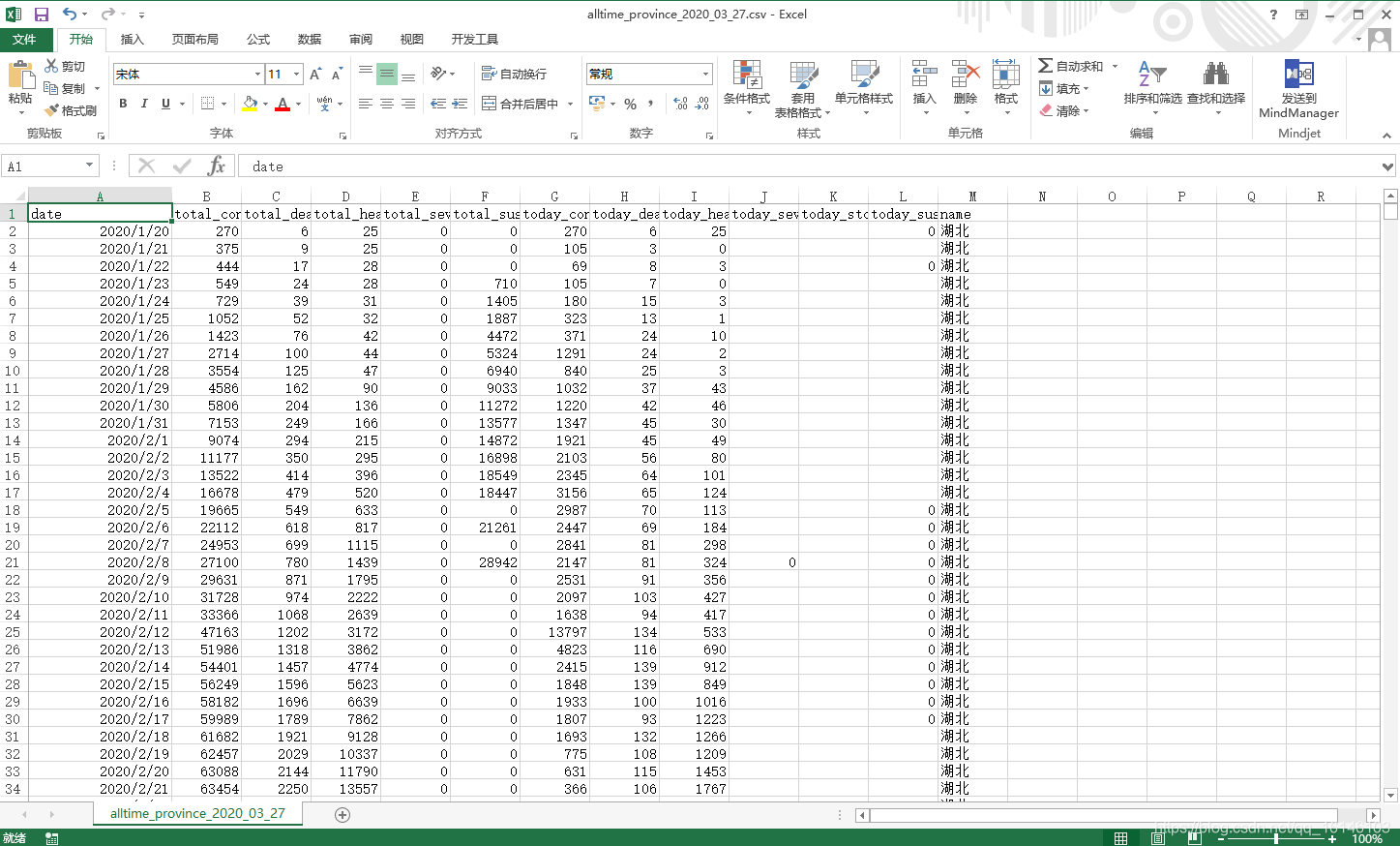Screen dimensions: 1400x846
Task: Select the Format Painter (格式刷) brush
Action: 71,110
